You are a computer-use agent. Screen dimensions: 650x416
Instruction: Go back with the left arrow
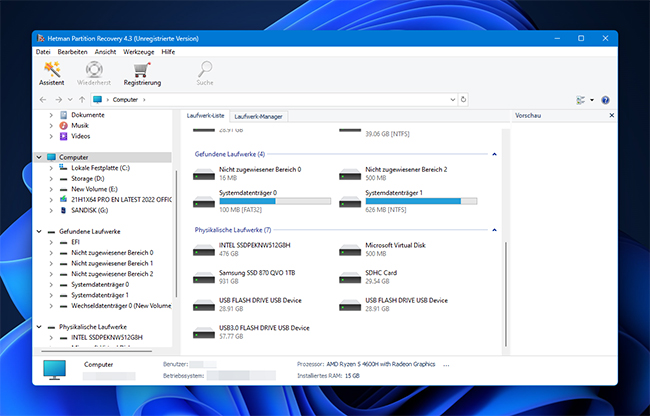click(43, 100)
